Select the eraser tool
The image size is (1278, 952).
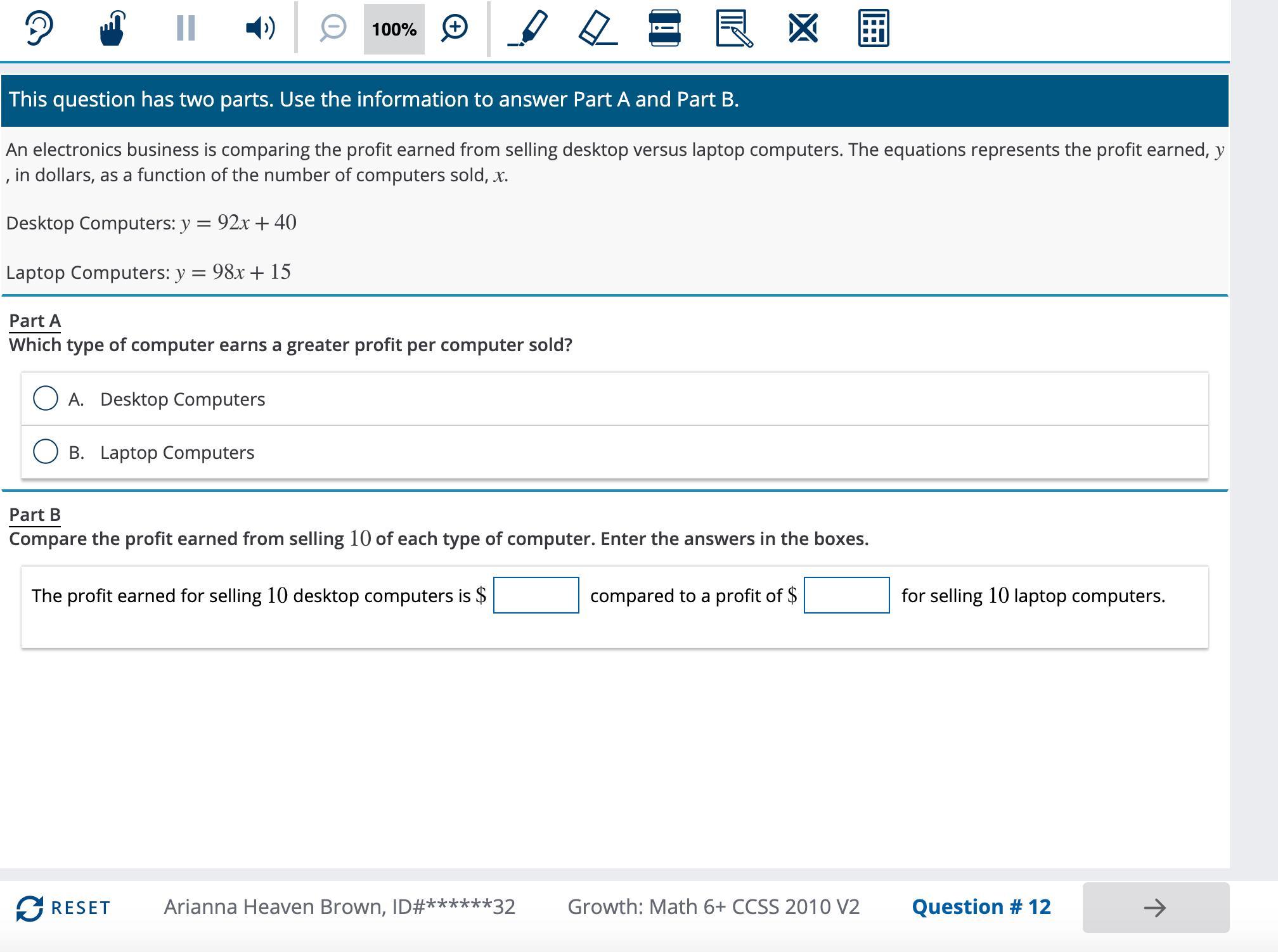[x=598, y=29]
